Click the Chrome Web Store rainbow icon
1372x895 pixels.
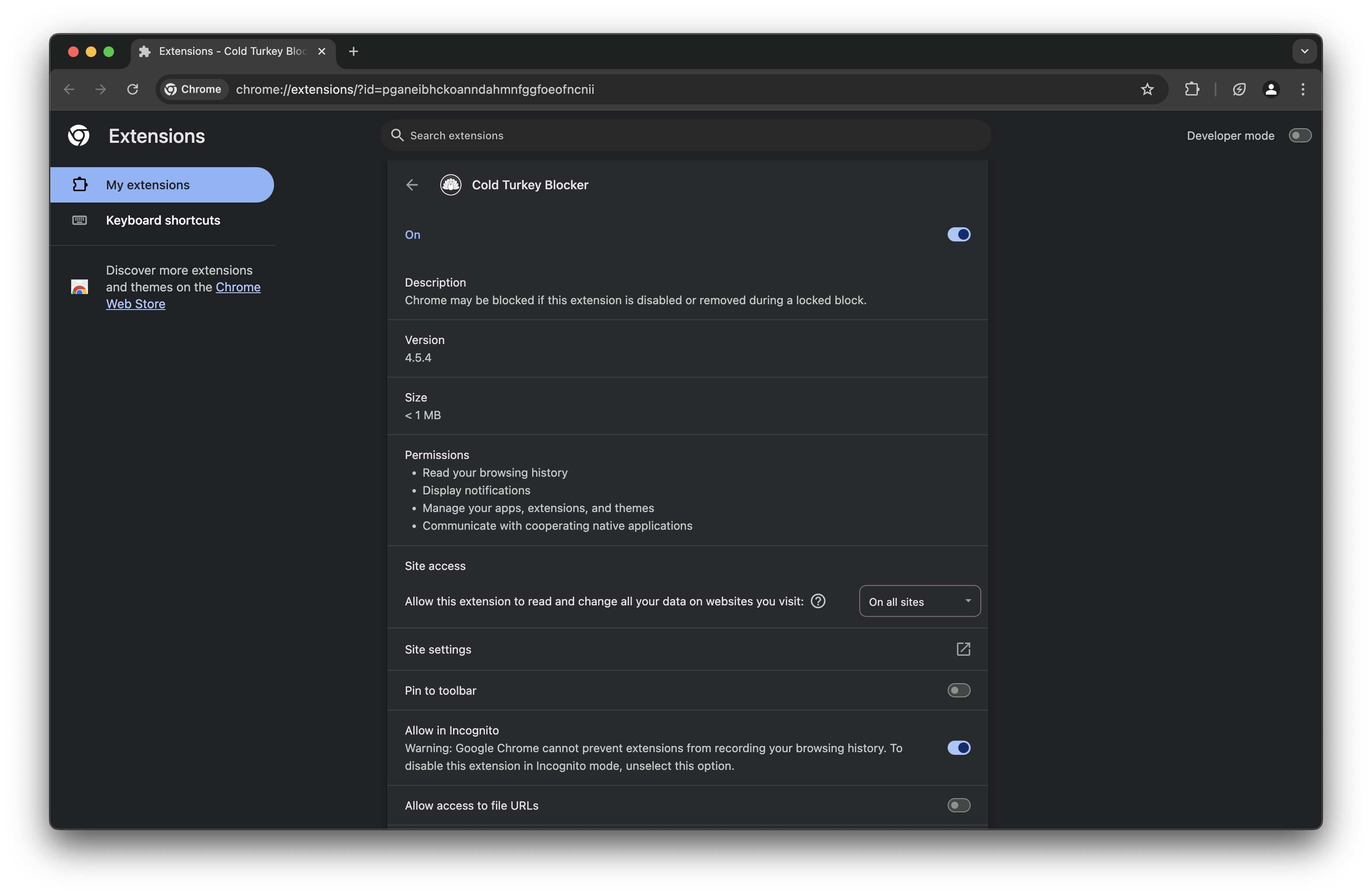point(79,287)
